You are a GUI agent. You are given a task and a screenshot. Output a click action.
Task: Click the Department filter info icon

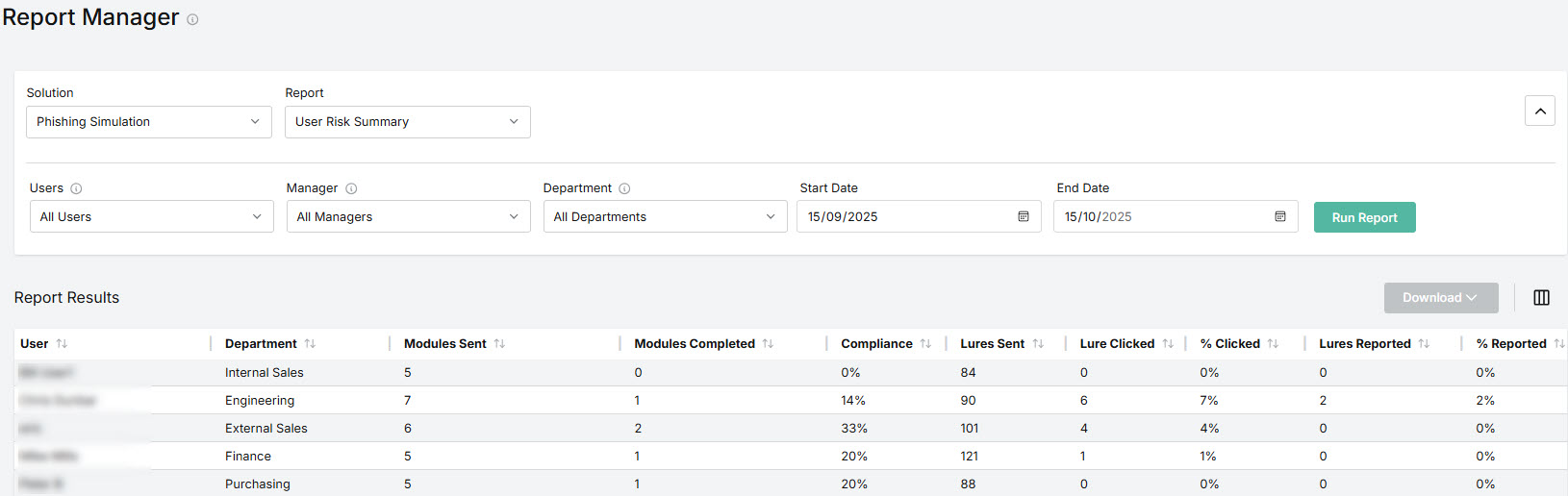[624, 188]
